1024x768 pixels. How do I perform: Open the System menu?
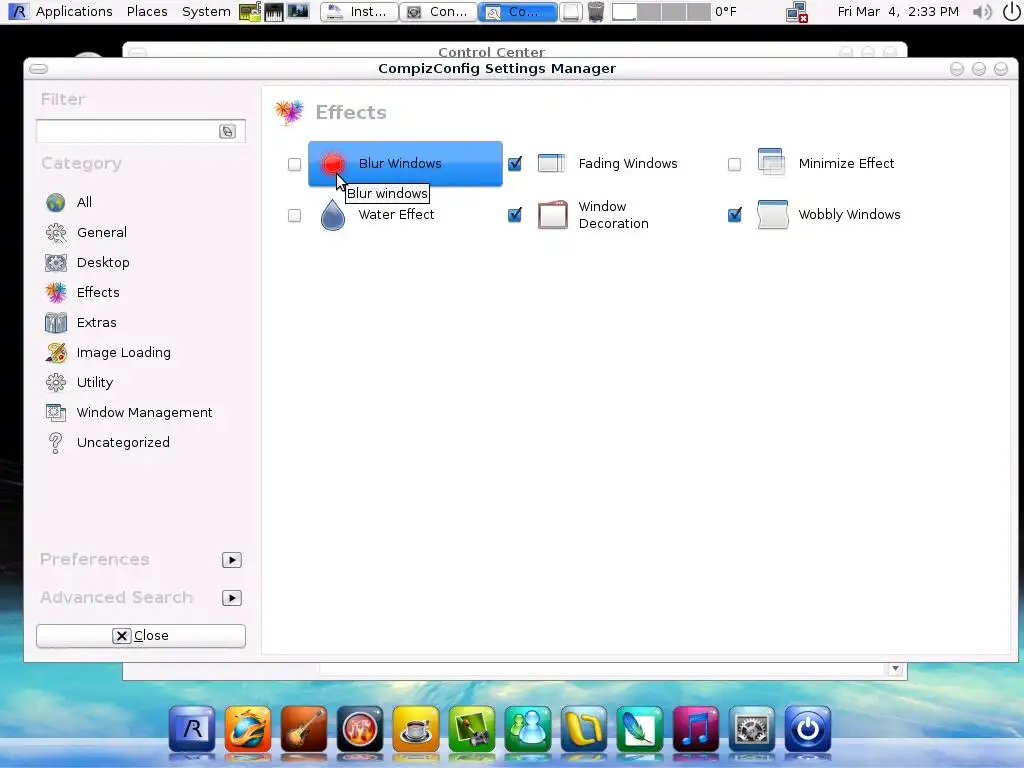[x=206, y=12]
